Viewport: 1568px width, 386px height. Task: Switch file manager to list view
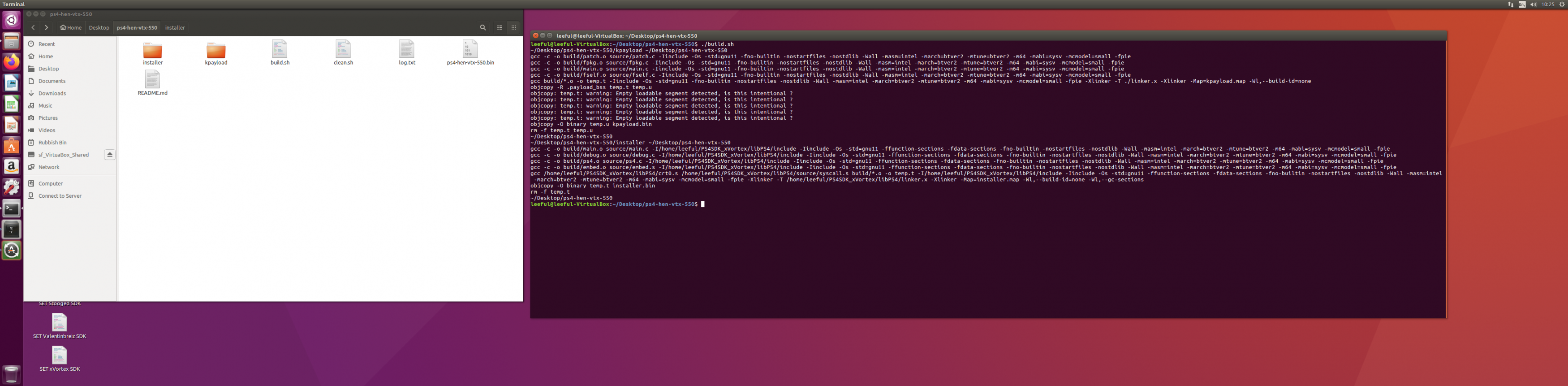coord(500,27)
